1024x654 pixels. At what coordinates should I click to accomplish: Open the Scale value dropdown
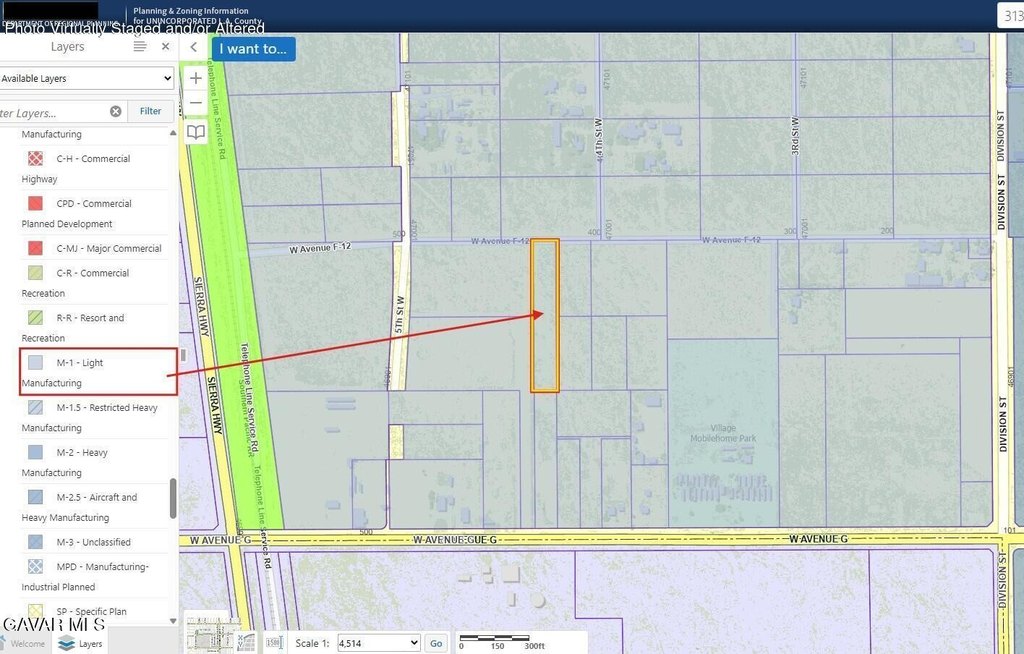coord(378,643)
